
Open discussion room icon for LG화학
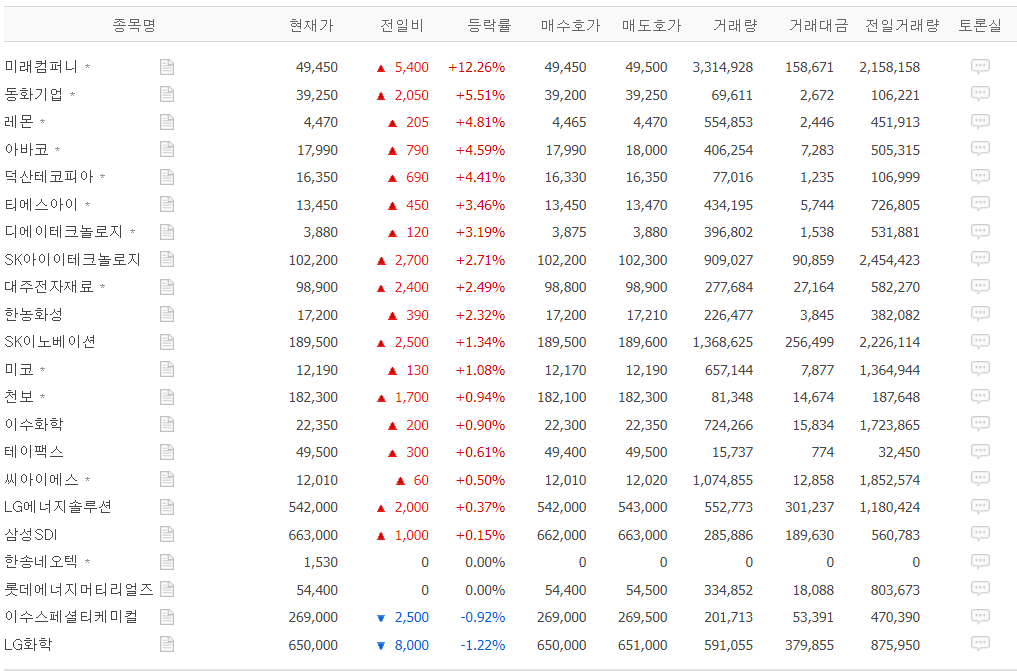980,644
